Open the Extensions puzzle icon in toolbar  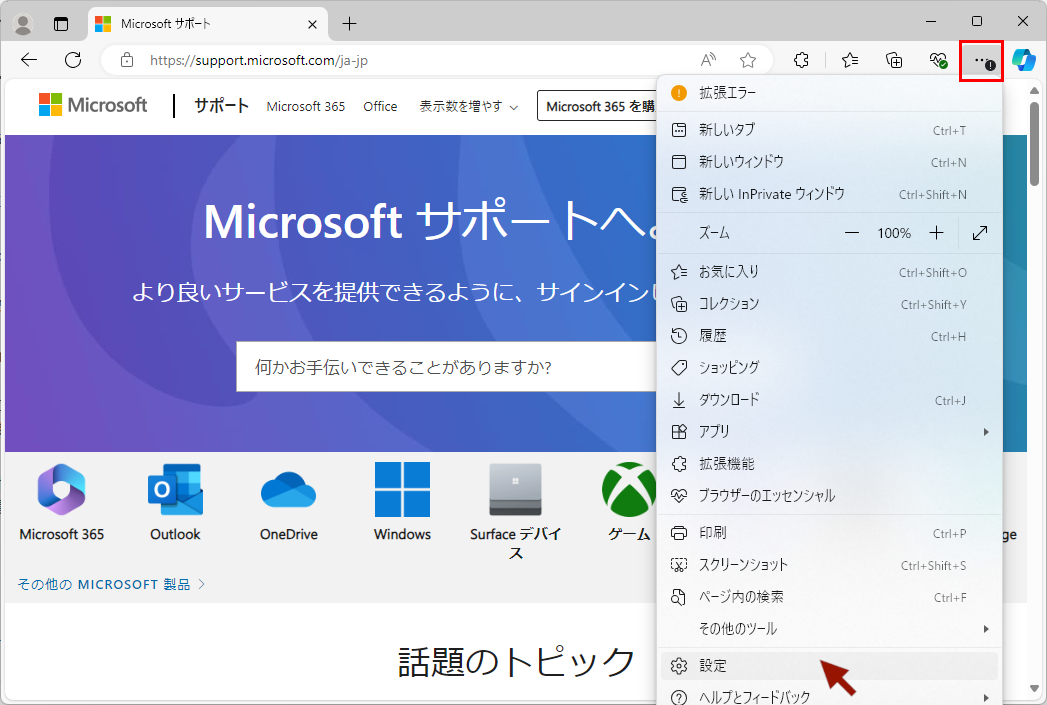tap(801, 60)
